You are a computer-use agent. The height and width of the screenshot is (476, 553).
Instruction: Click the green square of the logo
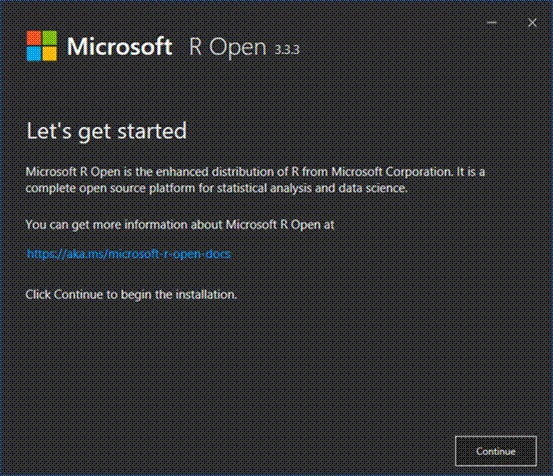[x=50, y=38]
